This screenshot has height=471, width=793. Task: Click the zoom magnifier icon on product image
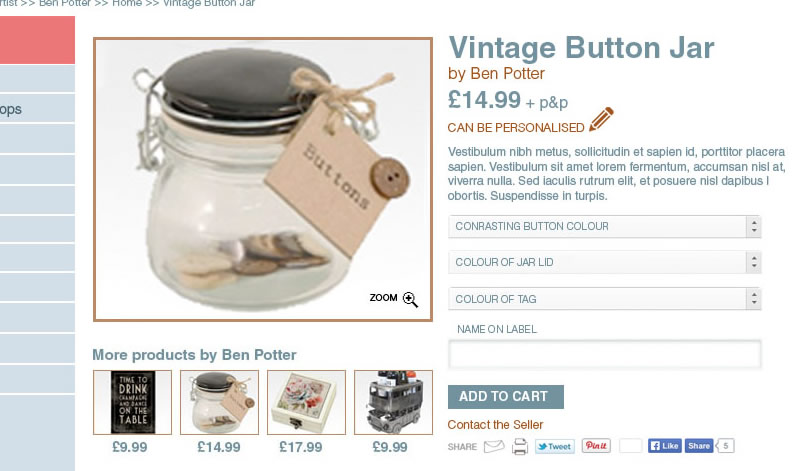pos(410,299)
